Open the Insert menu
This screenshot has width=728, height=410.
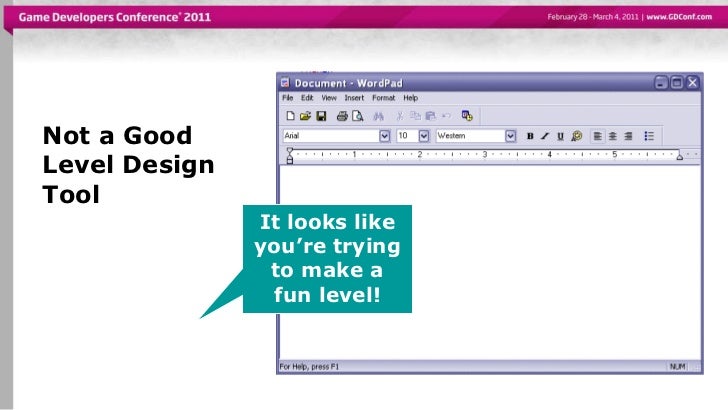354,98
